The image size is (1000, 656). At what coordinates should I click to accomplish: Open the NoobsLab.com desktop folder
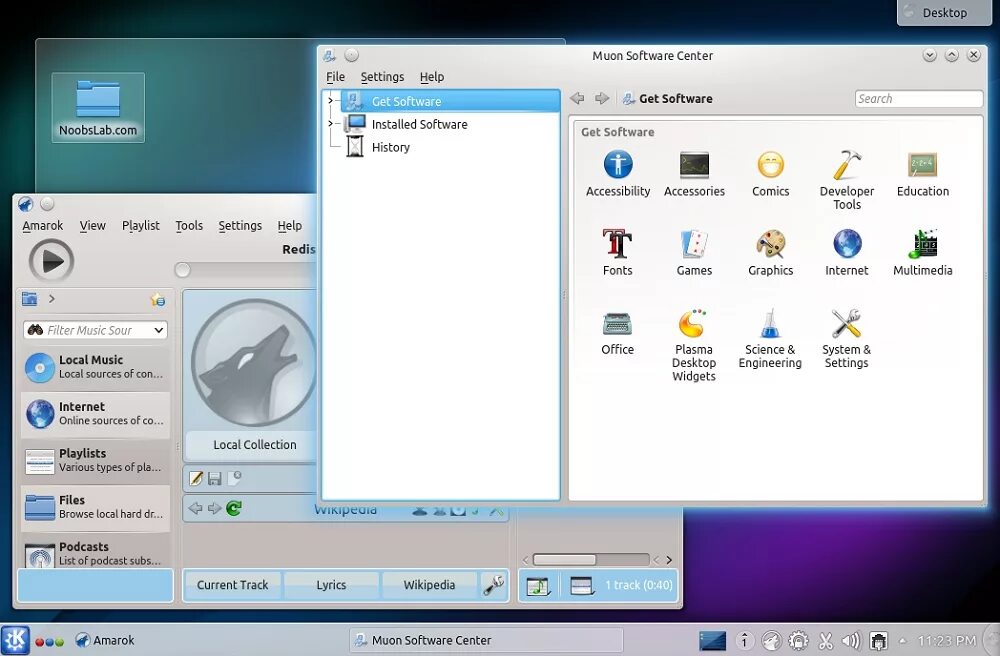98,107
